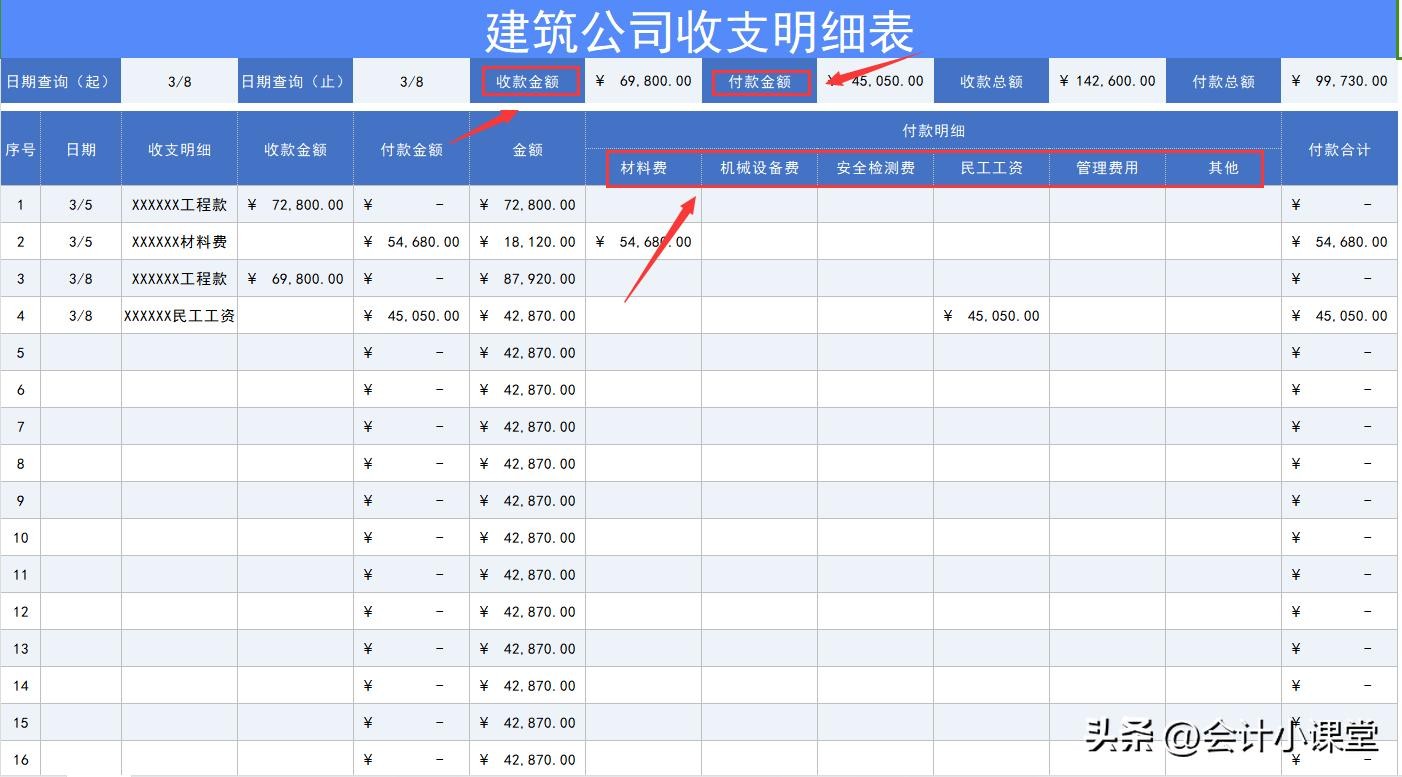Click the 管理费用 column header
Image resolution: width=1402 pixels, height=777 pixels.
tap(1107, 168)
